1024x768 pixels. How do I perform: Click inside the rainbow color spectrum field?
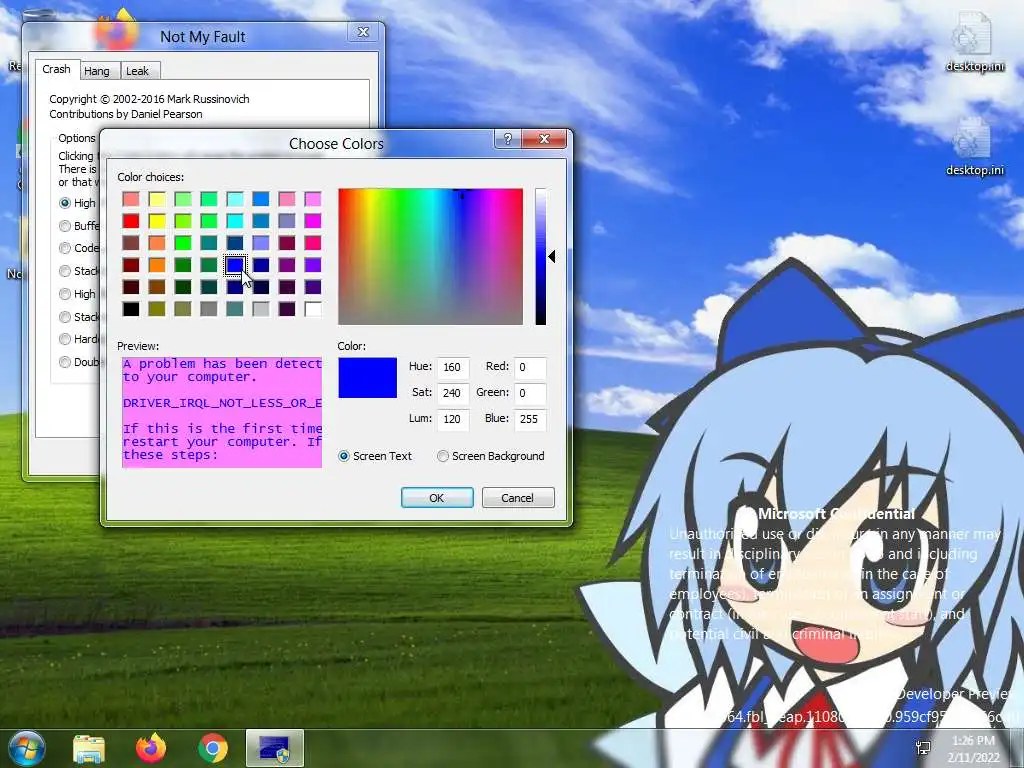pyautogui.click(x=430, y=257)
